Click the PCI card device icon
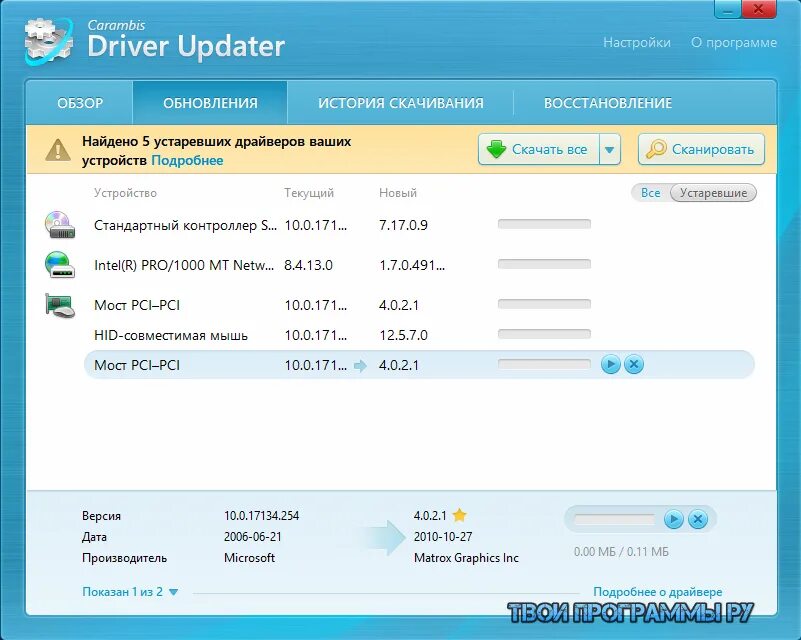This screenshot has width=801, height=640. [60, 305]
